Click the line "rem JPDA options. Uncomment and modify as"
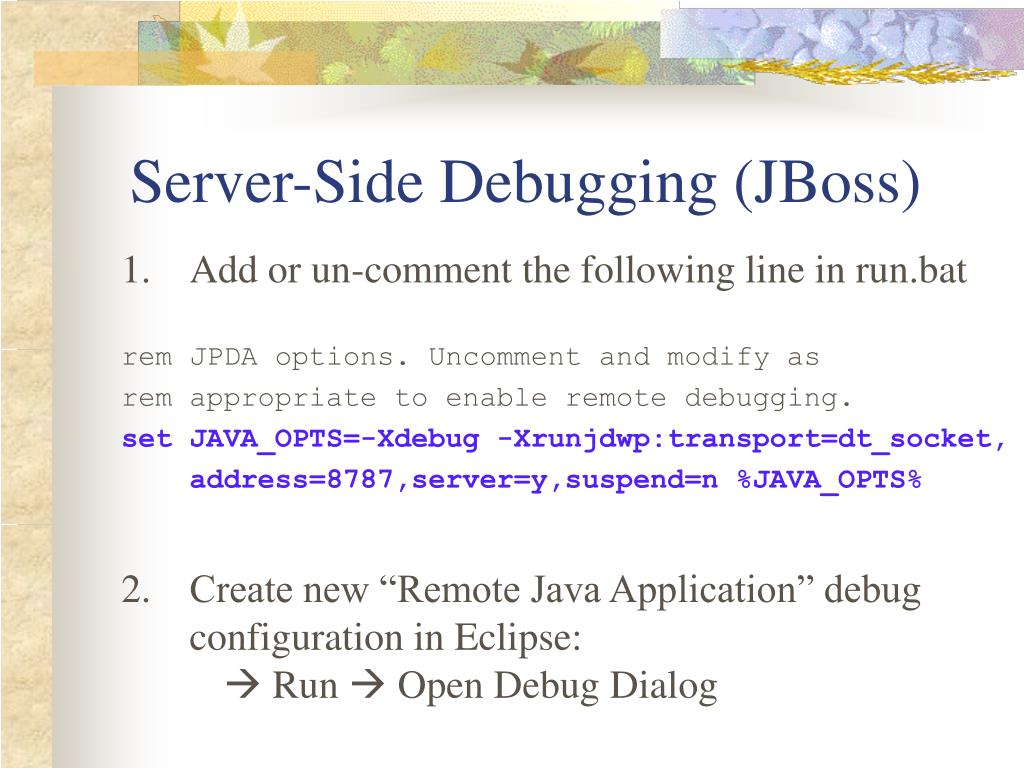This screenshot has height=768, width=1024. pos(470,357)
